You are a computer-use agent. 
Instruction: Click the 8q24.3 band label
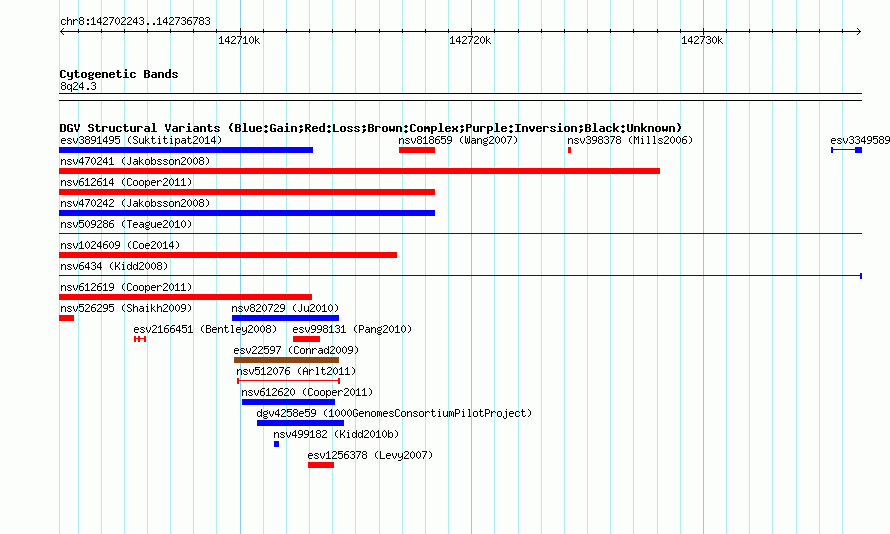point(78,86)
